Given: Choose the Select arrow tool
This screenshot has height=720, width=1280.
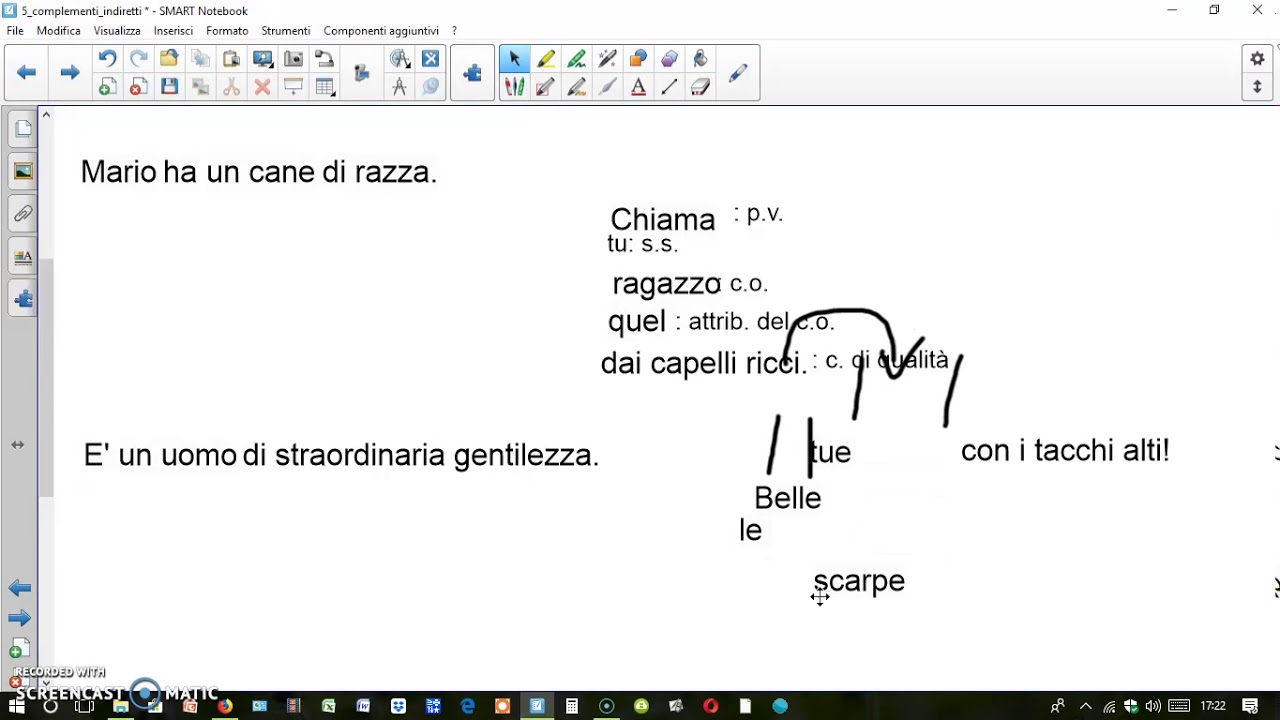Looking at the screenshot, I should click(514, 58).
